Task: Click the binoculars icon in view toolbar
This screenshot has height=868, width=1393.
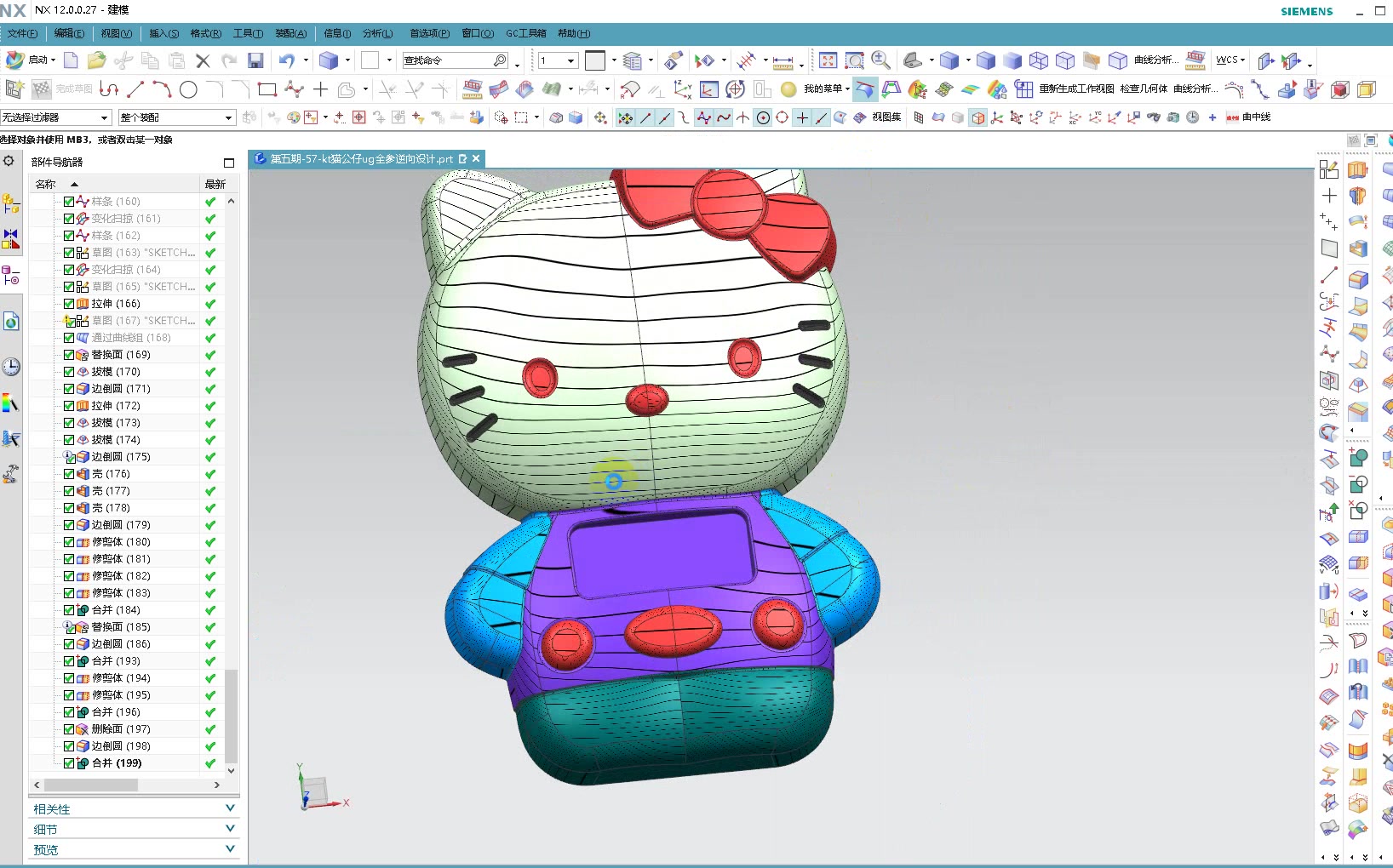Action: click(1154, 117)
